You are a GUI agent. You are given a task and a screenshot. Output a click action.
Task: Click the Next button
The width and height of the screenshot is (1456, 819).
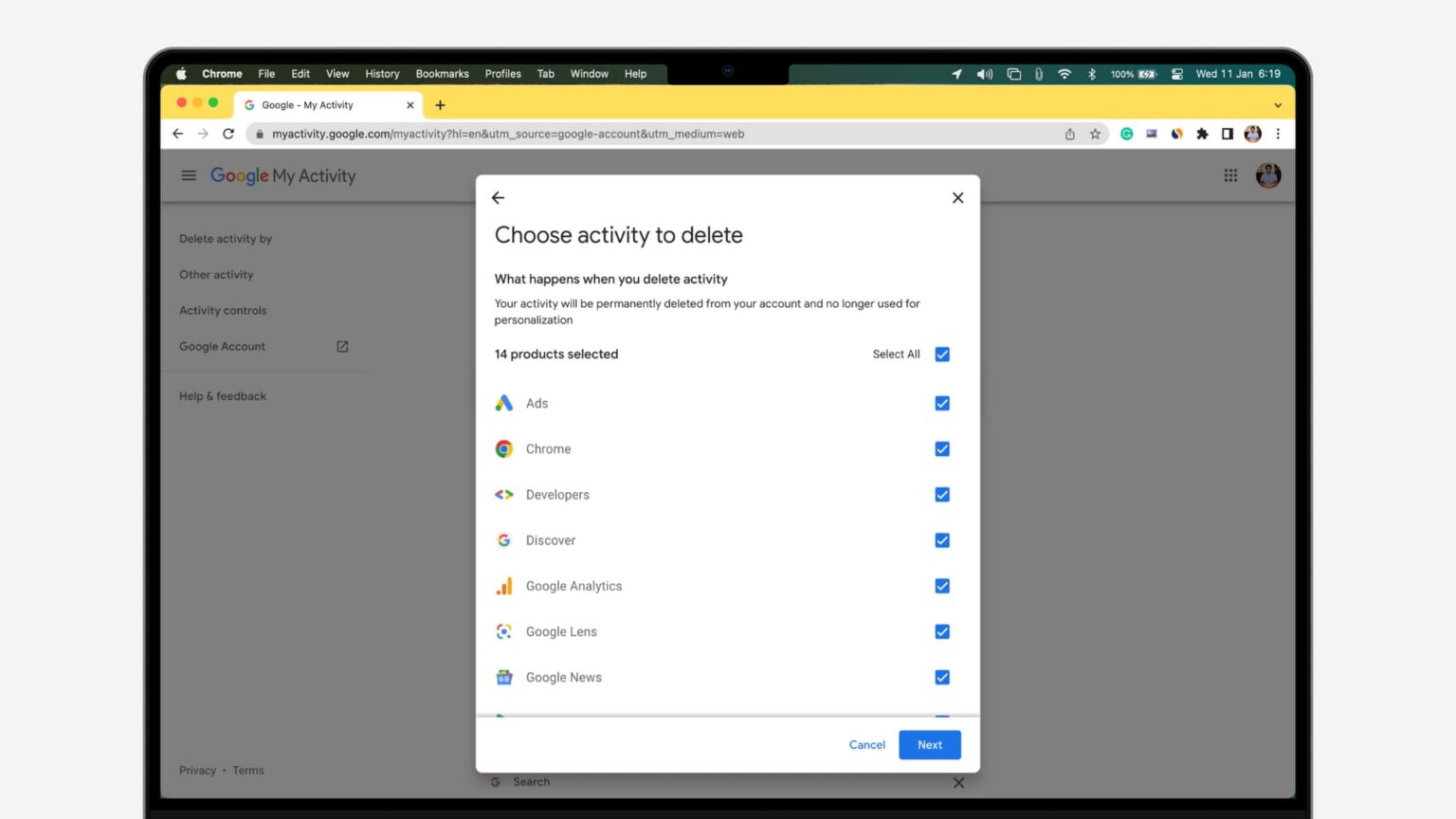[x=930, y=745]
